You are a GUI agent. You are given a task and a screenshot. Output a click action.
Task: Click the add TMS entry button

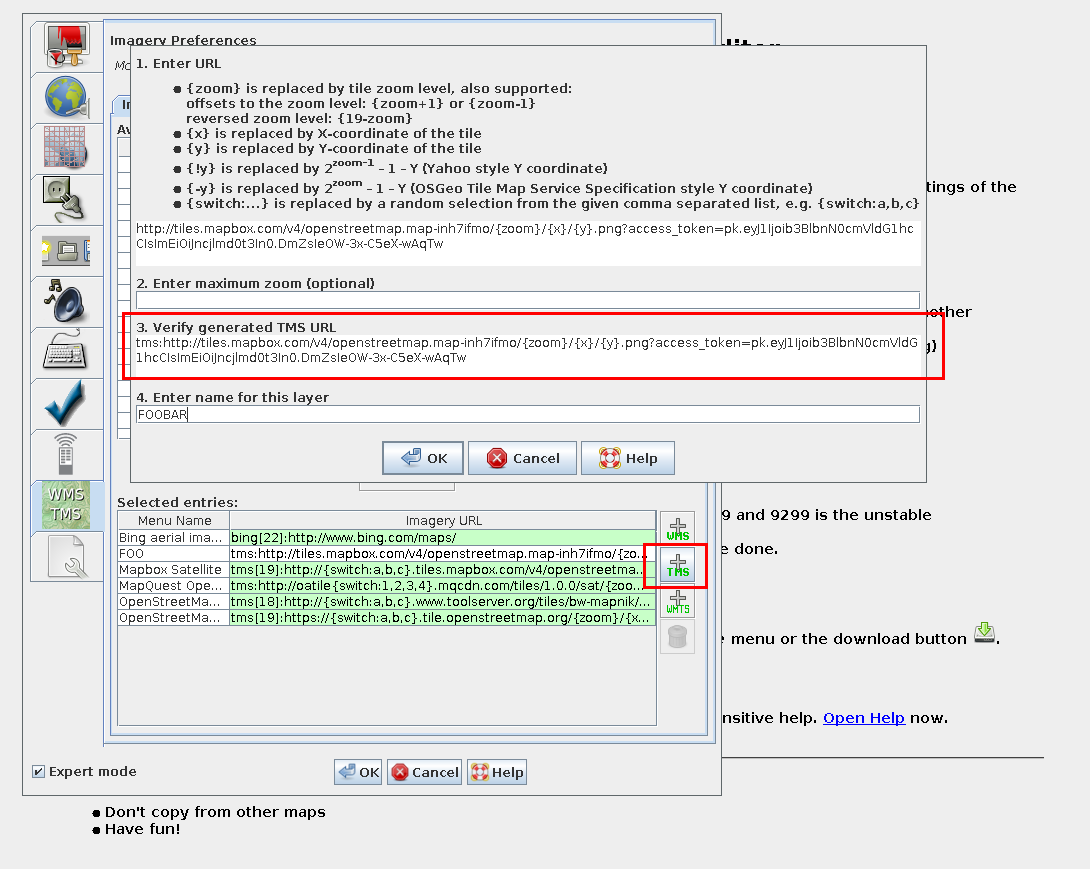pos(678,565)
